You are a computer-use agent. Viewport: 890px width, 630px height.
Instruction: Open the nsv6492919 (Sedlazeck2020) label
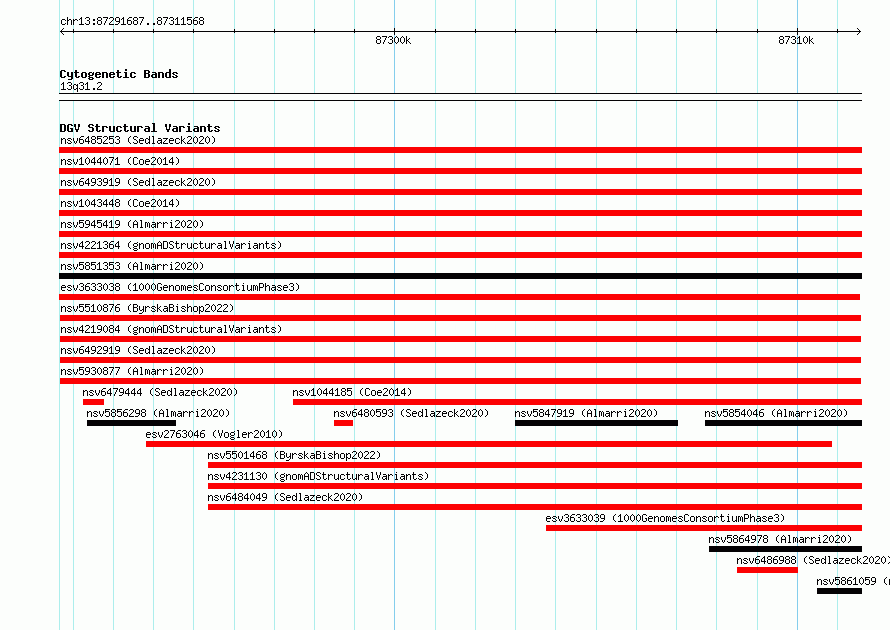[x=138, y=350]
